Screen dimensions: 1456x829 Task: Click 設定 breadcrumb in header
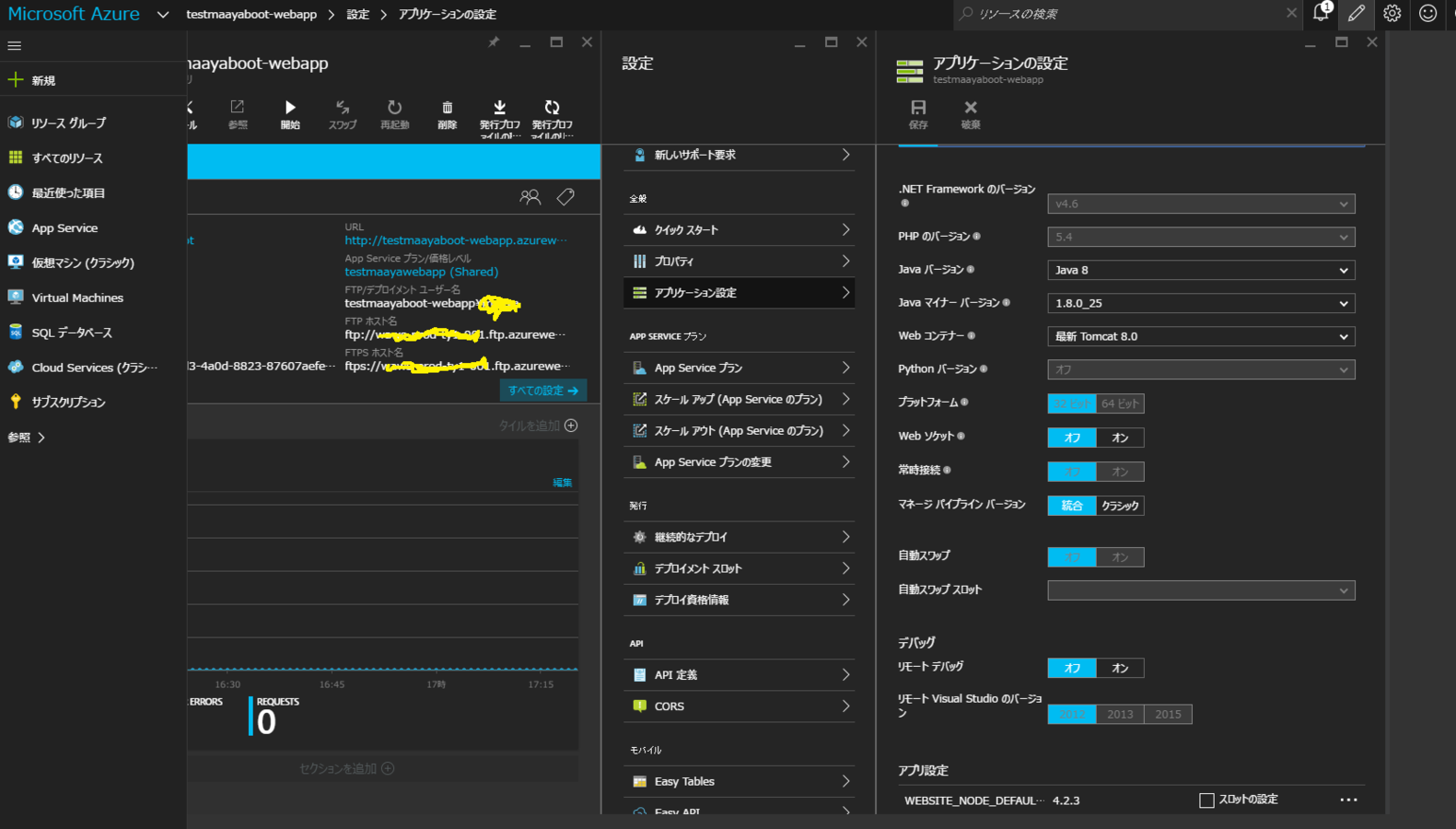358,15
